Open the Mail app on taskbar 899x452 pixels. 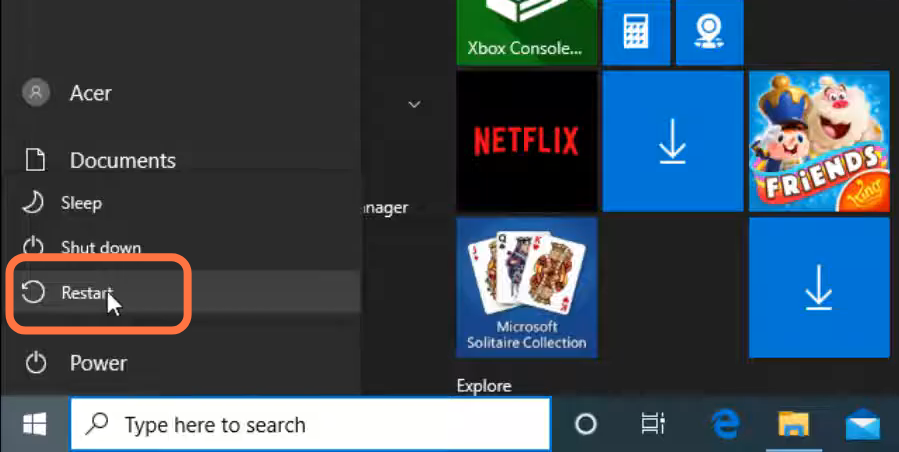tap(862, 425)
